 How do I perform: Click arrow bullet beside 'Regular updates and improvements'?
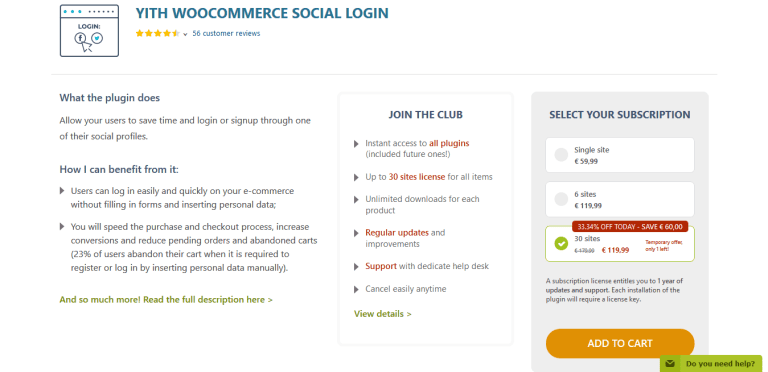(356, 233)
